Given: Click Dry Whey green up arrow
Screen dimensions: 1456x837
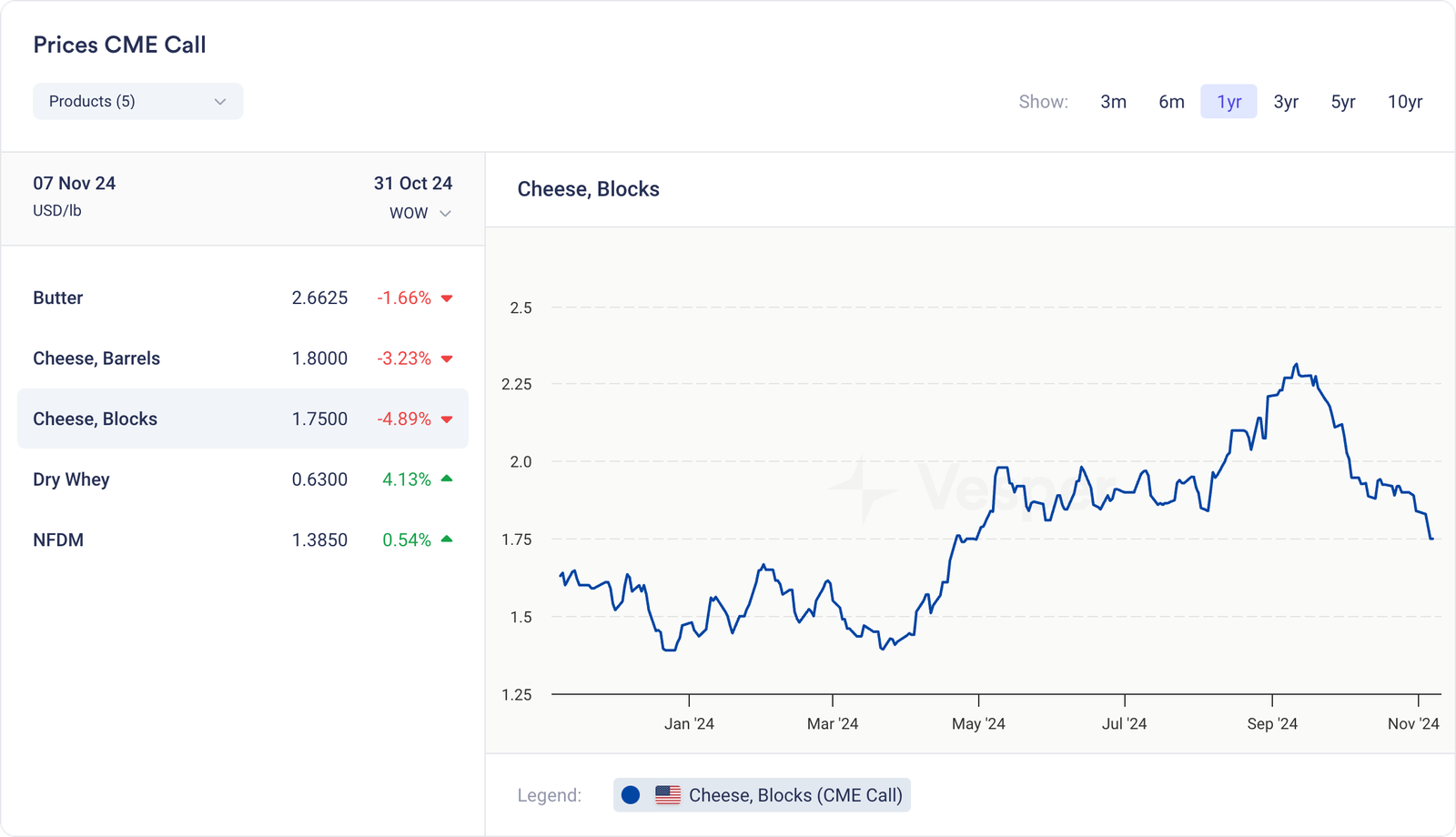Looking at the screenshot, I should click(447, 479).
